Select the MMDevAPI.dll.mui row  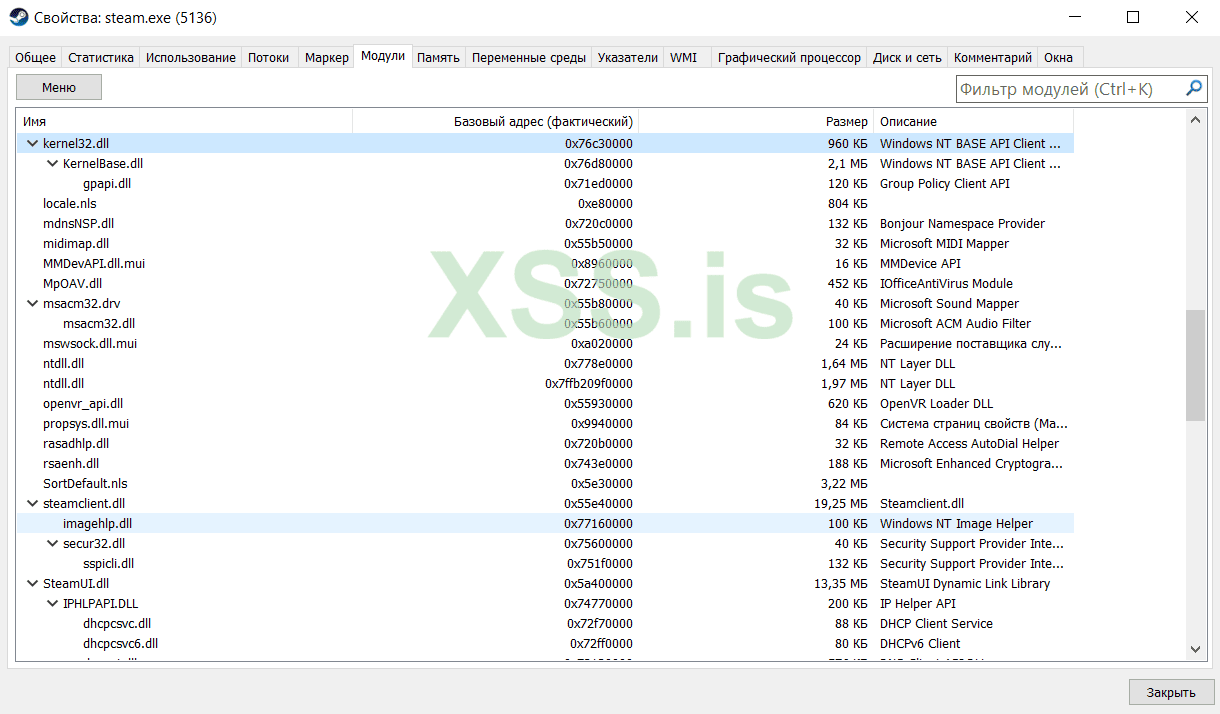click(545, 264)
